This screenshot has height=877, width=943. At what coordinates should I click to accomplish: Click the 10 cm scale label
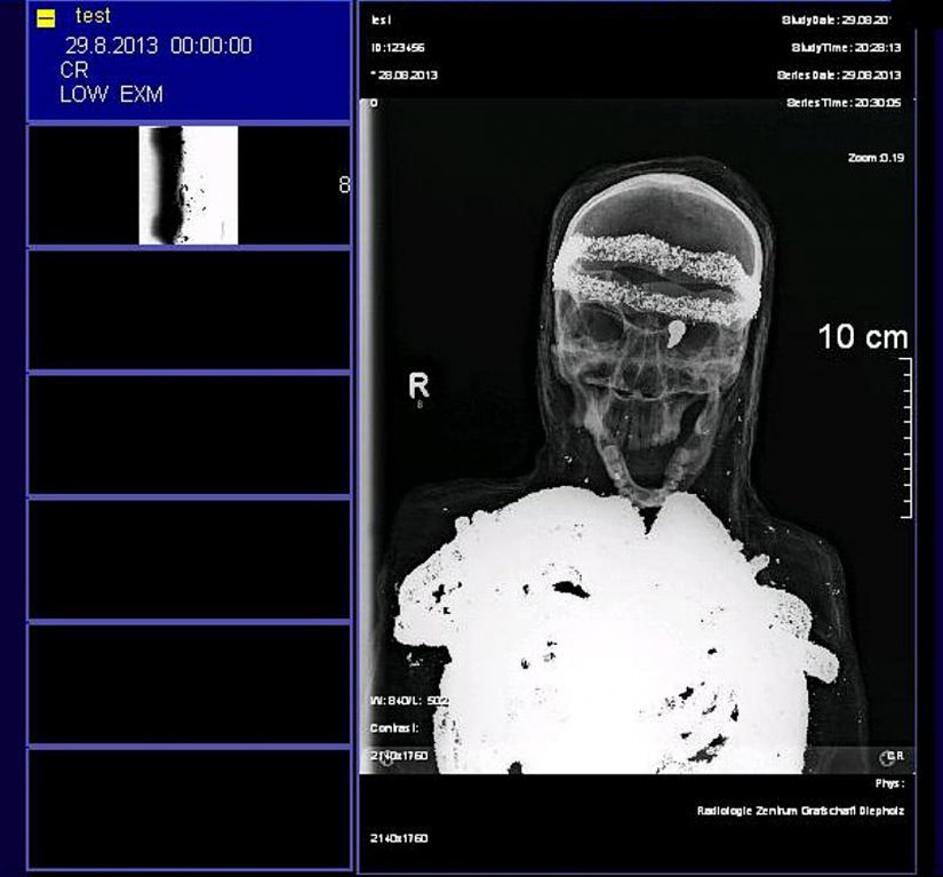[862, 337]
